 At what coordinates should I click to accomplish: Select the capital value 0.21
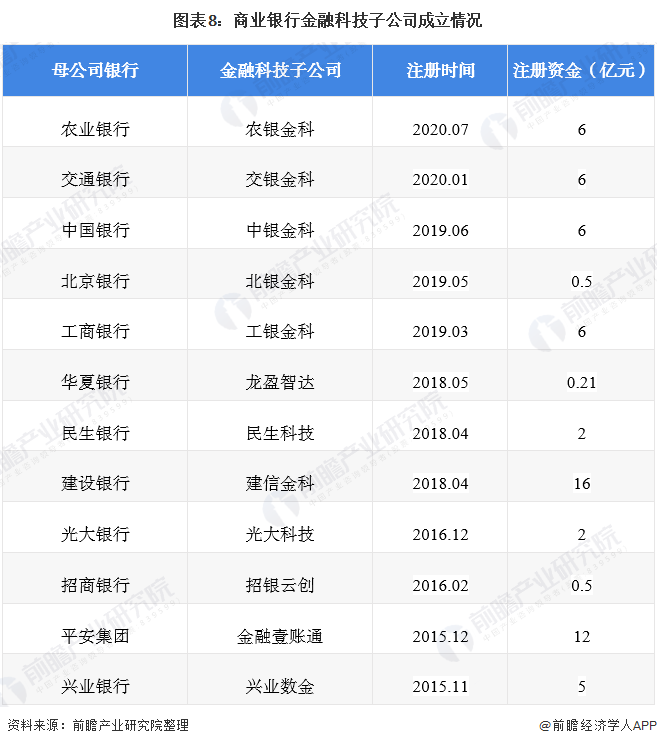tap(581, 382)
